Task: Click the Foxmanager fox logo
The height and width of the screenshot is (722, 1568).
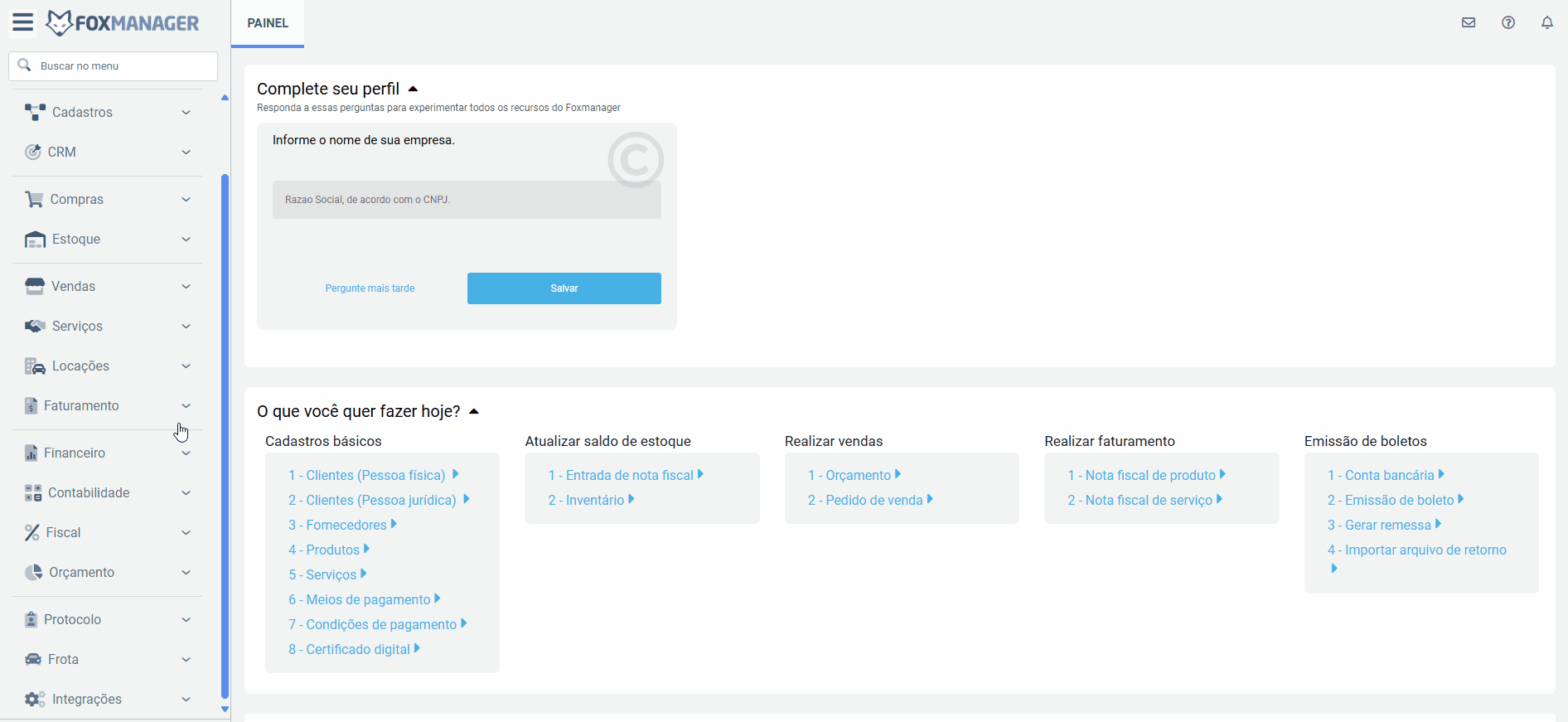Action: tap(60, 23)
